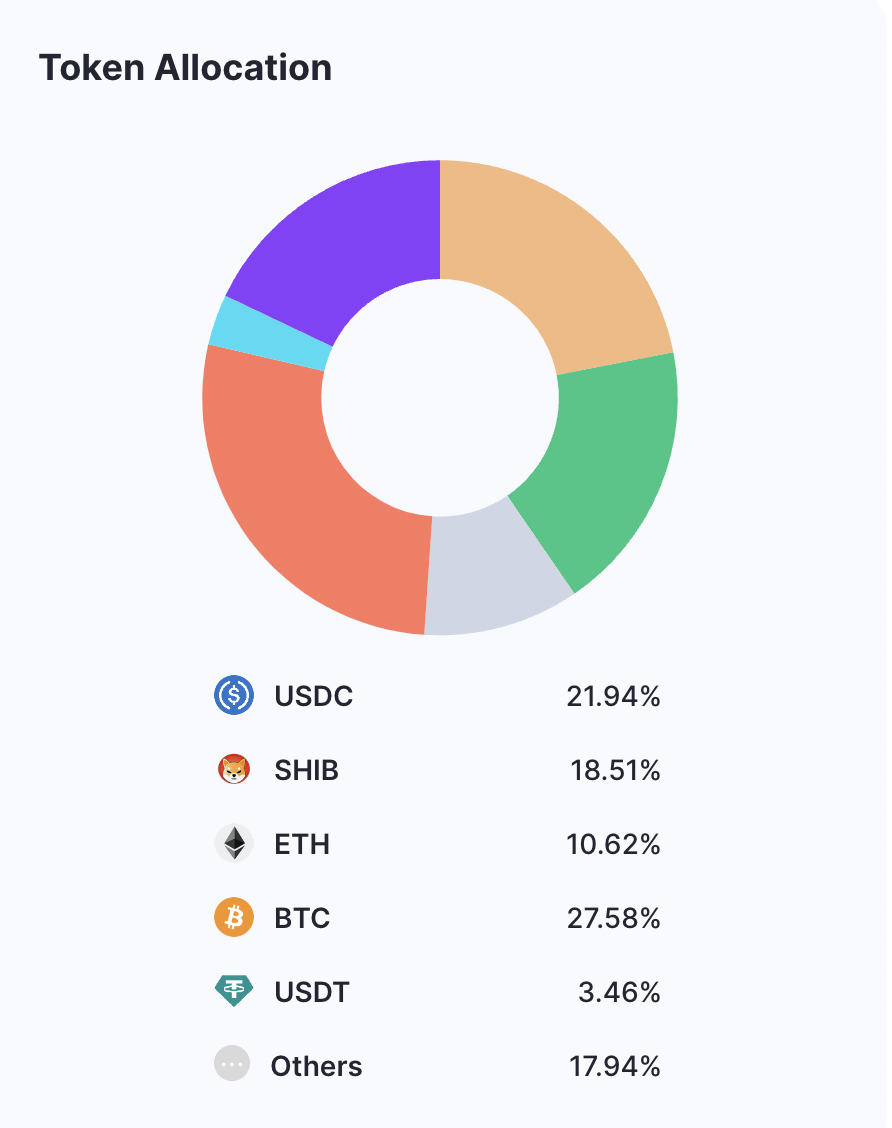Click the USDT tether icon
This screenshot has width=892, height=1128.
click(x=234, y=992)
